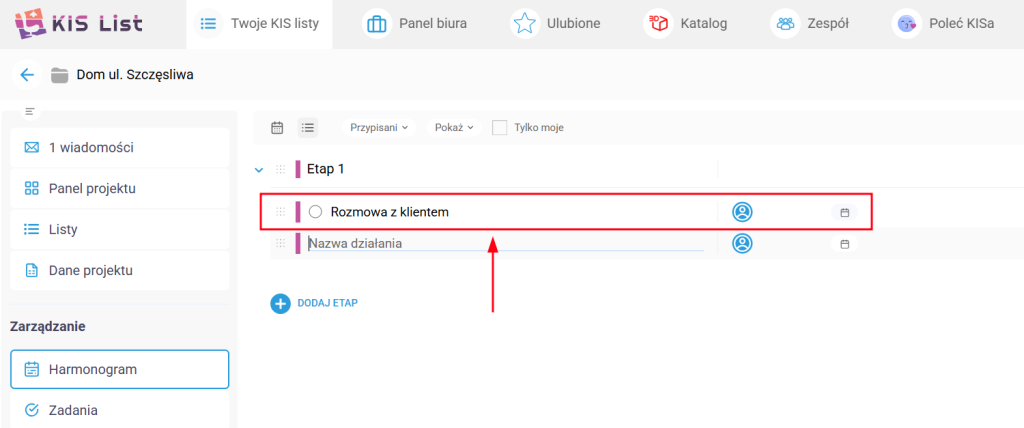Click the back arrow beside the project name
The image size is (1024, 428).
(27, 75)
